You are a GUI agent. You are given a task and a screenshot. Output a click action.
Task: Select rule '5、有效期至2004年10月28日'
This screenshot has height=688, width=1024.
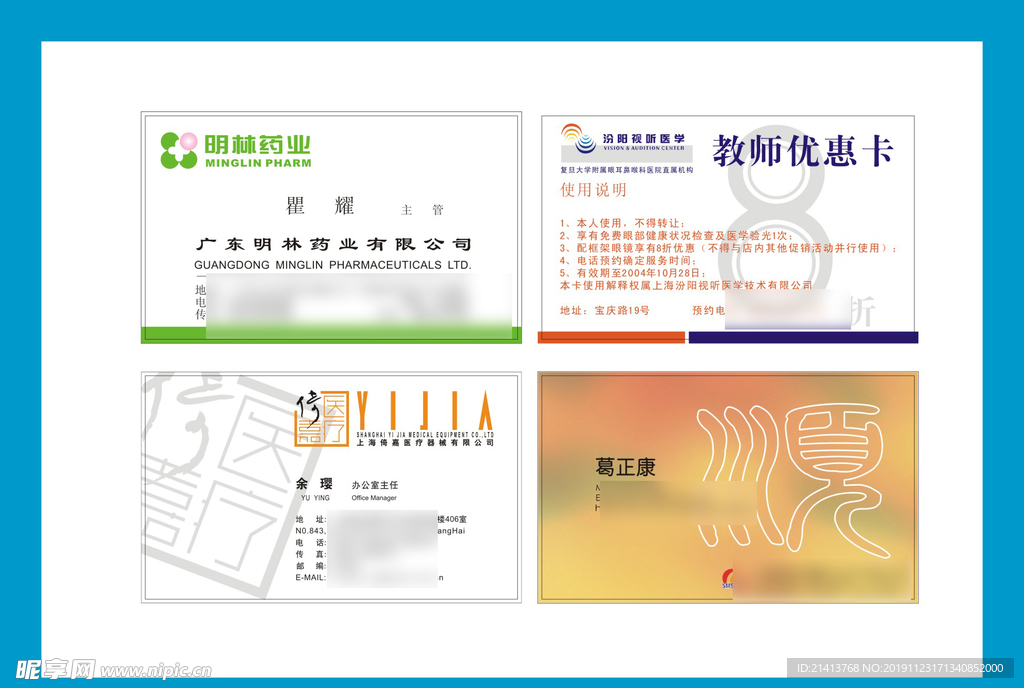coord(633,273)
